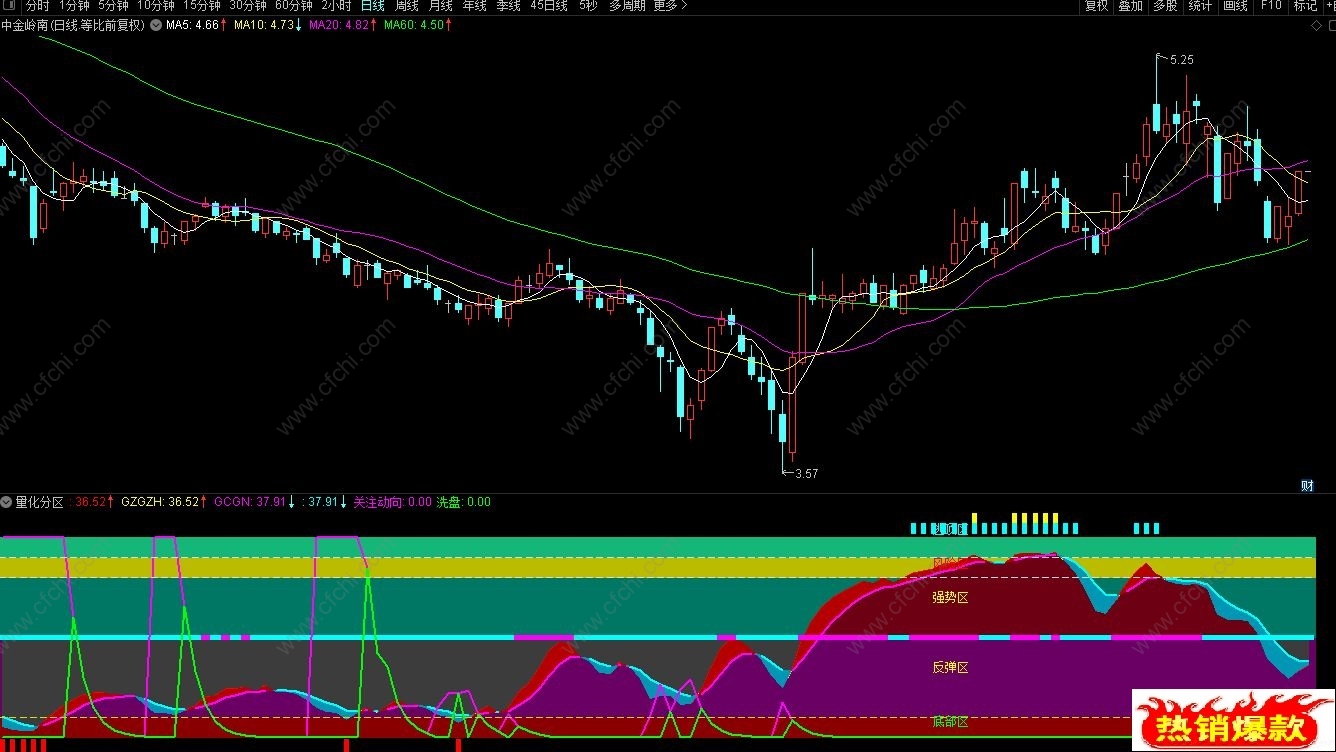Click the 关注动向: 0.00 value

(392, 502)
